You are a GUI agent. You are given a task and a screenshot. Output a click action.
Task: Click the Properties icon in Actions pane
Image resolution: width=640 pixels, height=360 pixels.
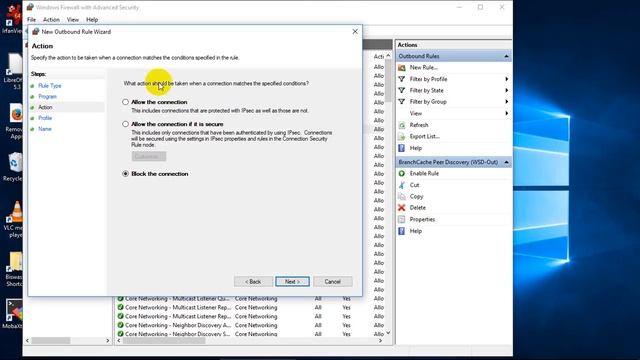[402, 219]
